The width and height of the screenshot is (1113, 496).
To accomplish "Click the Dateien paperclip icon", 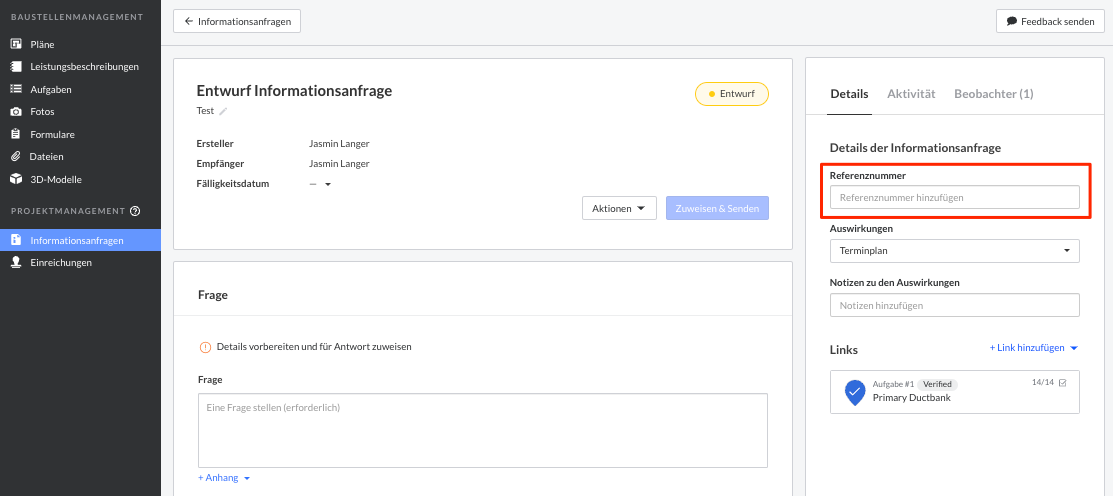I will pos(16,157).
